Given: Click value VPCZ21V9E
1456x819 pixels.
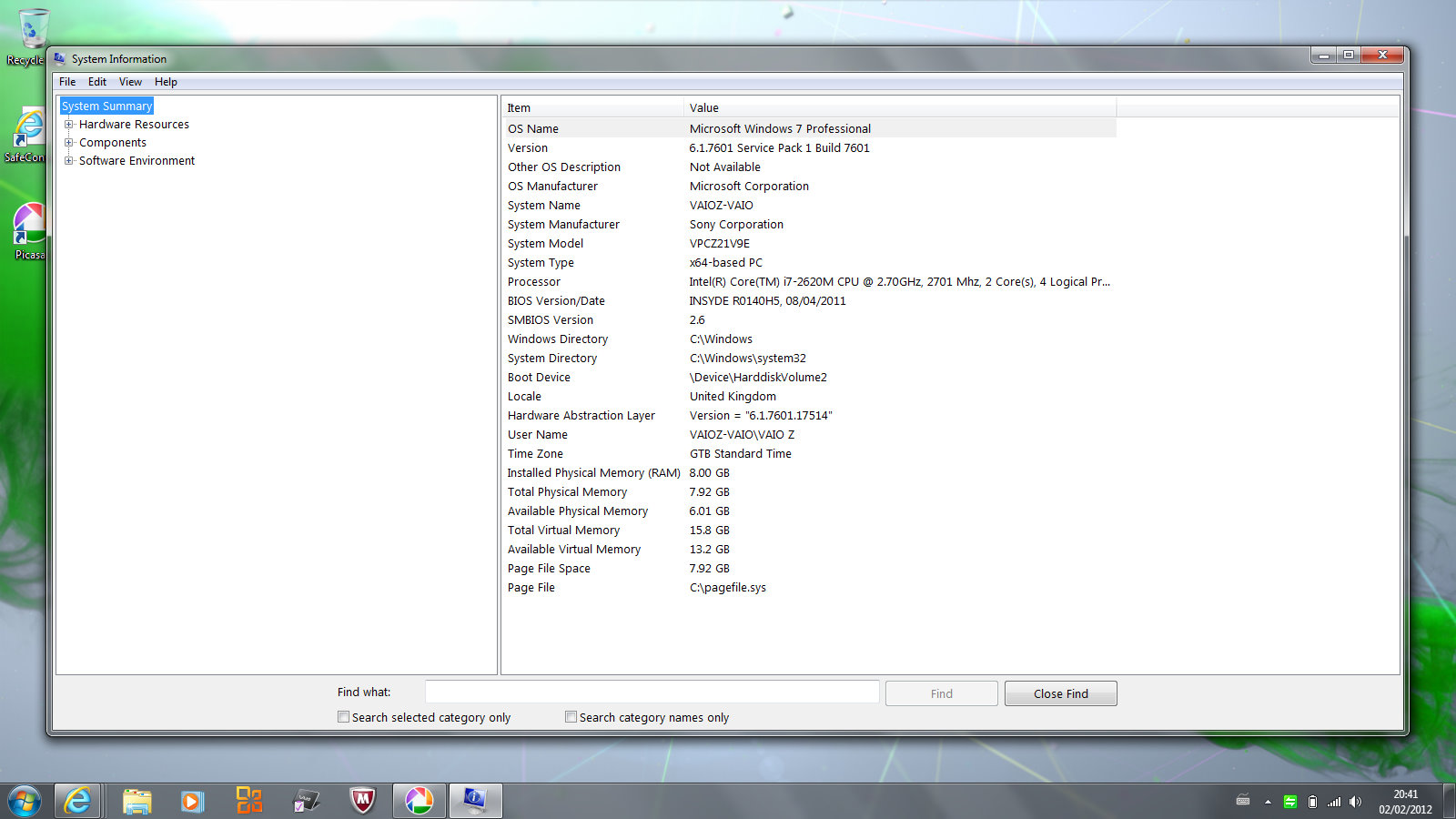Looking at the screenshot, I should [720, 243].
